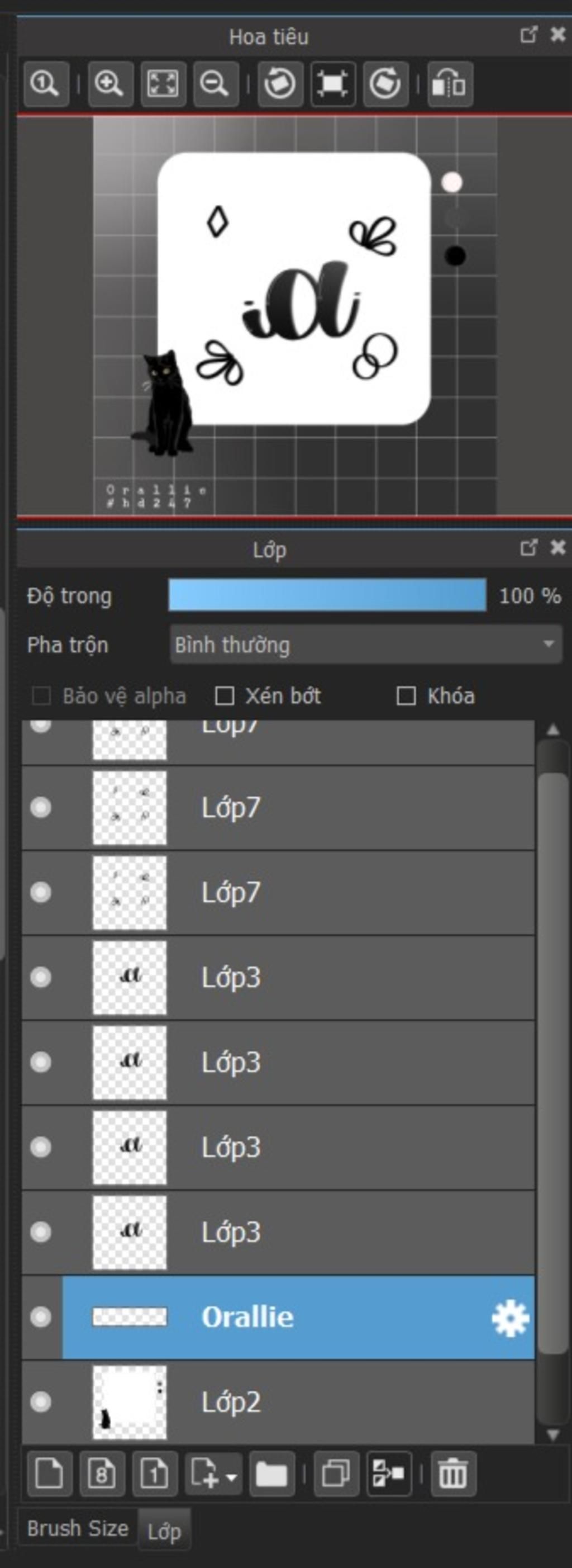Image resolution: width=572 pixels, height=1568 pixels.
Task: Rotate canvas left in navigator
Action: 280,84
